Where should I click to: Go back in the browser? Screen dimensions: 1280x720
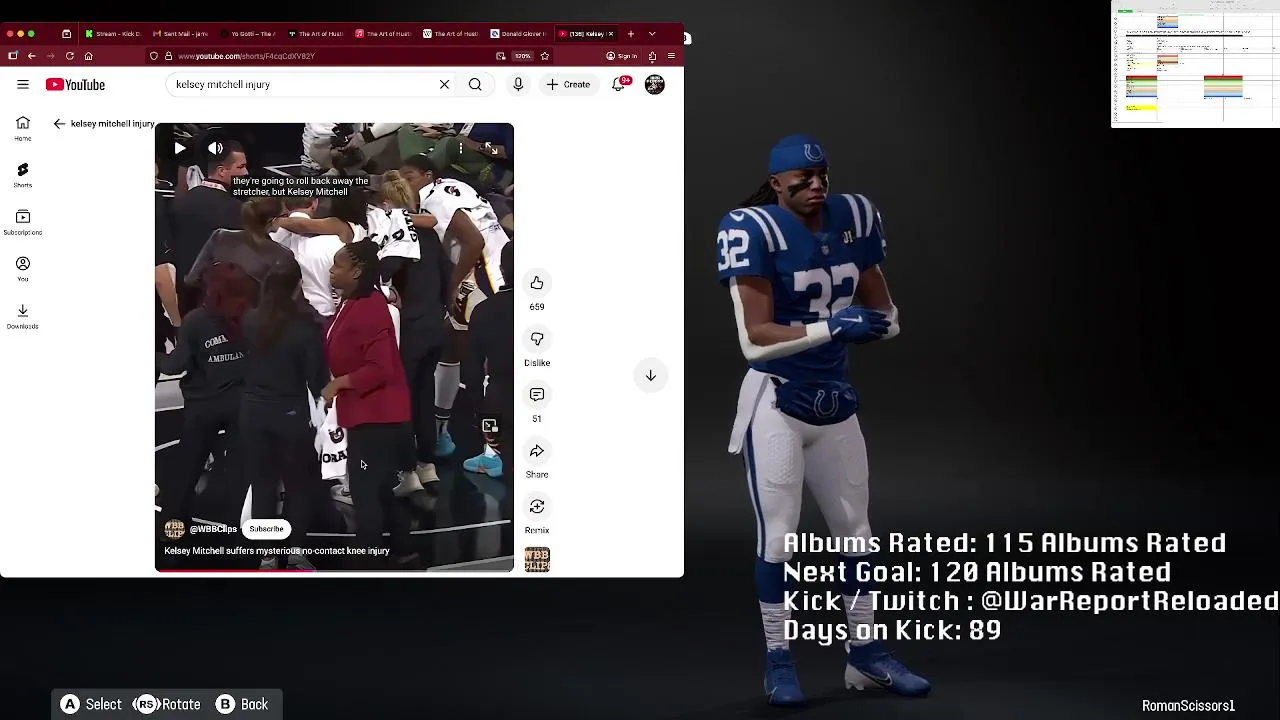pyautogui.click(x=32, y=56)
